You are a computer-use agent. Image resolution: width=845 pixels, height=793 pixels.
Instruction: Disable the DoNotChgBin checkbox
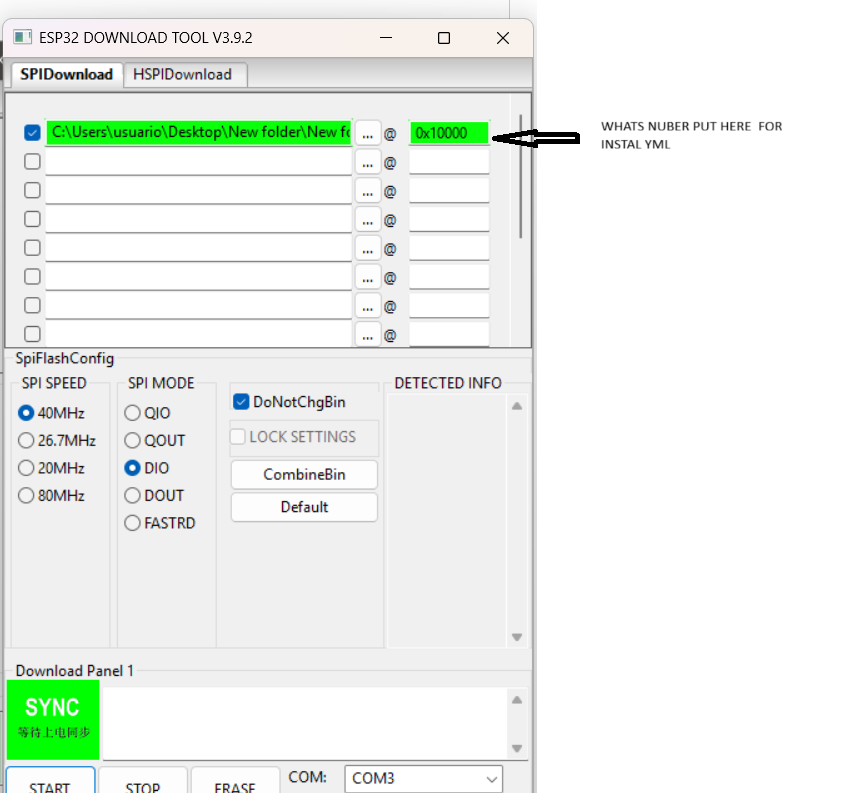(241, 402)
